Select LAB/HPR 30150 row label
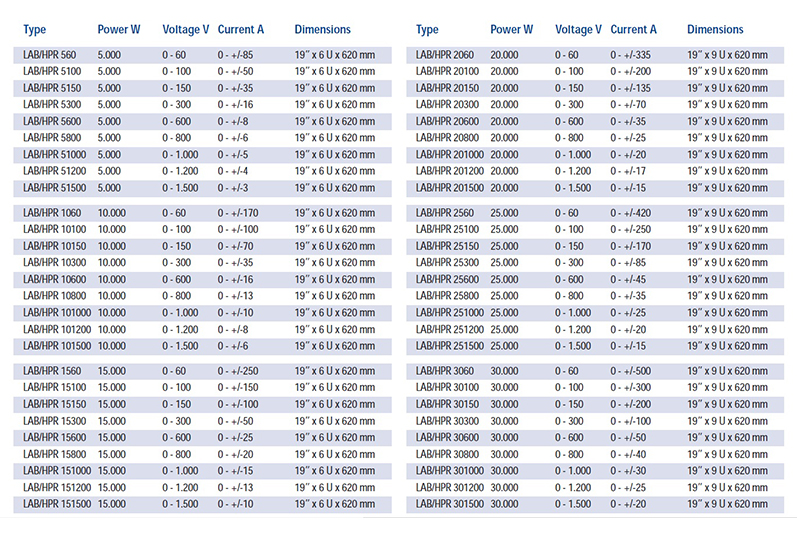797x546 pixels. [447, 404]
